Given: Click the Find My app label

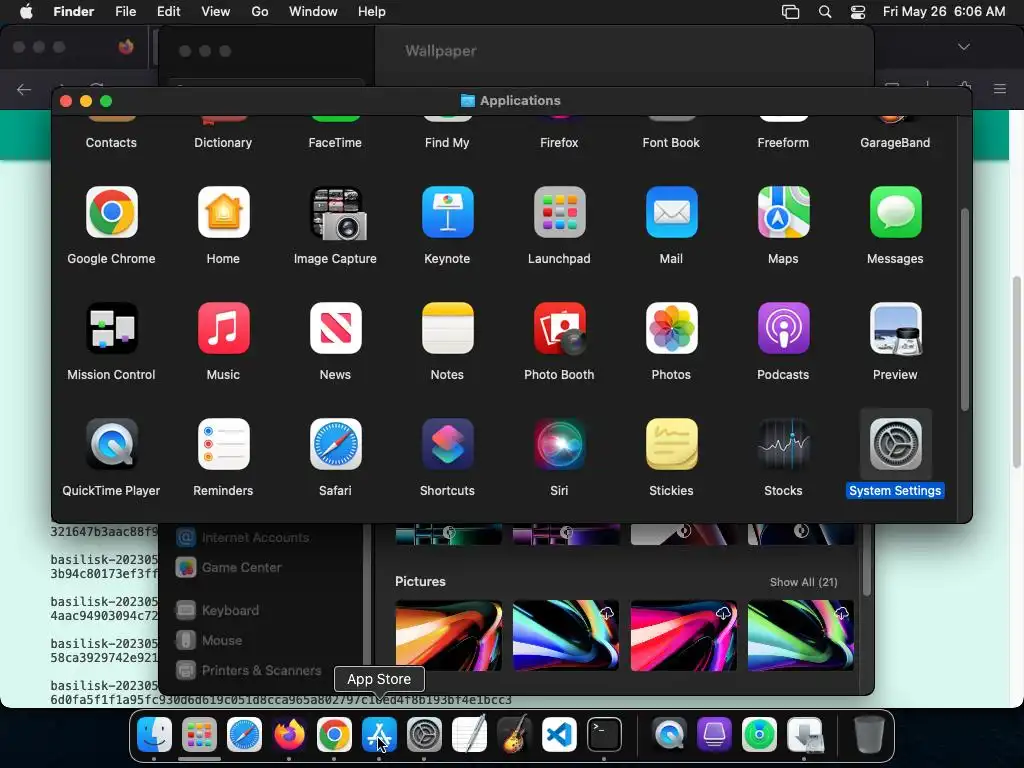Looking at the screenshot, I should [447, 142].
